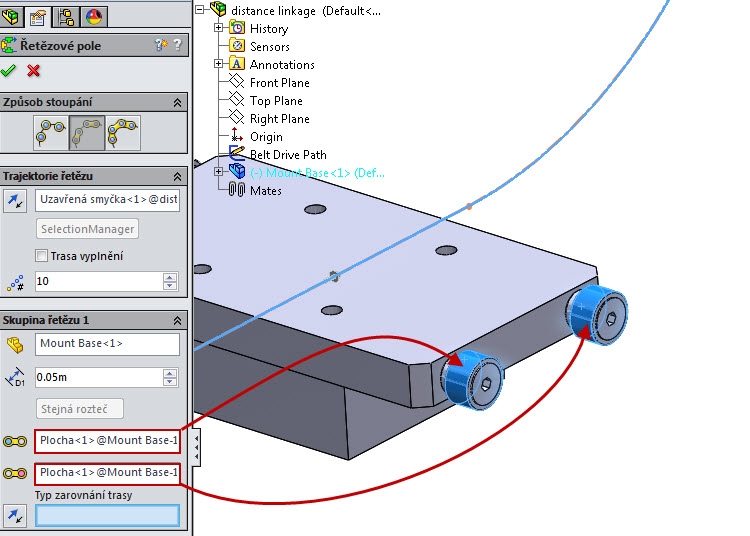The height and width of the screenshot is (536, 750).
Task: Switch to the PropertyManager tab
Action: click(x=38, y=17)
